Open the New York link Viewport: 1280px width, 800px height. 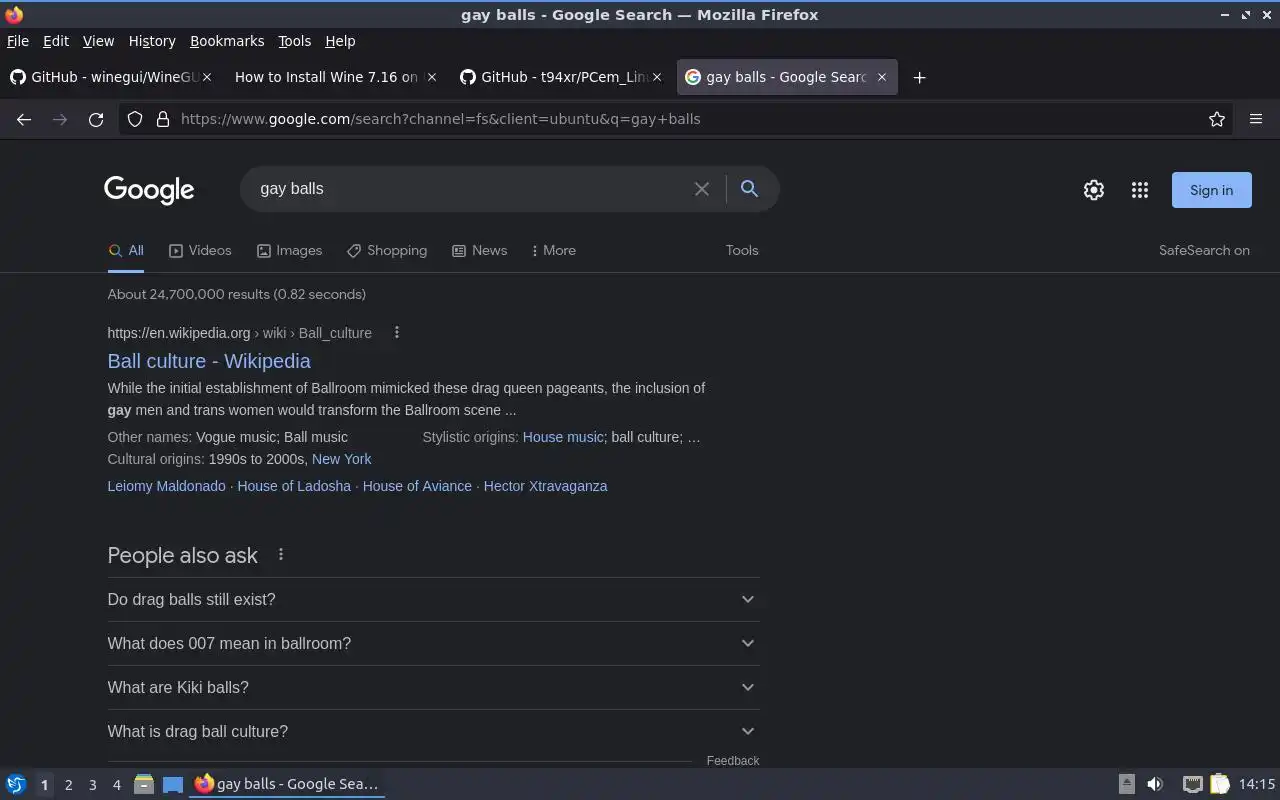coord(341,459)
